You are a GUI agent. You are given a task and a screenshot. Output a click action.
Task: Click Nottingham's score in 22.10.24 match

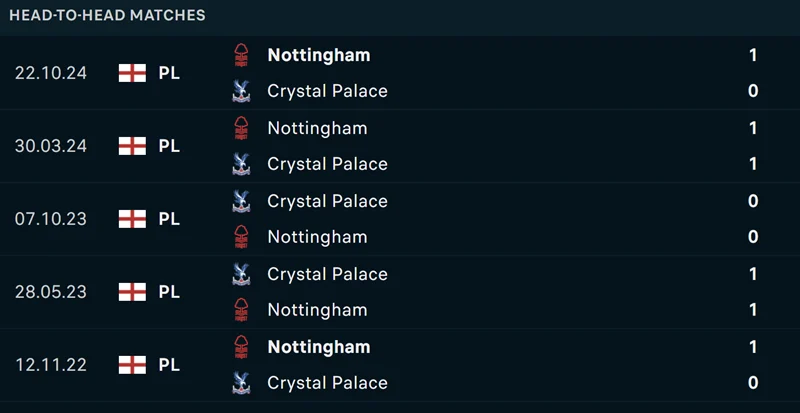[753, 55]
